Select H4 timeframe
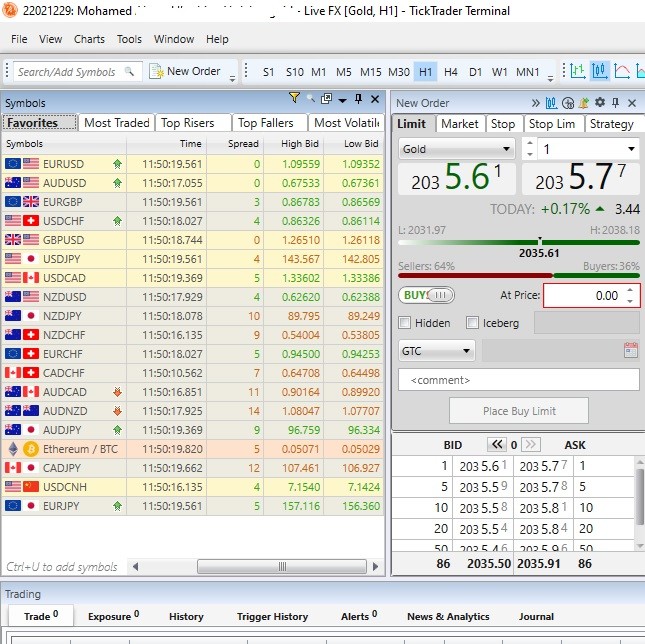Screen dimensions: 645x644 pyautogui.click(x=450, y=72)
